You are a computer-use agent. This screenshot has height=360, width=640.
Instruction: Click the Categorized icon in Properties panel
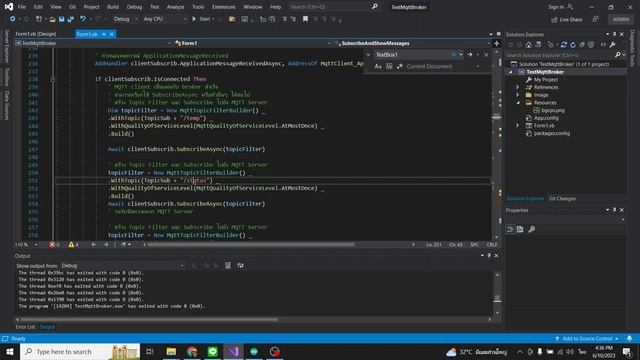(x=510, y=229)
